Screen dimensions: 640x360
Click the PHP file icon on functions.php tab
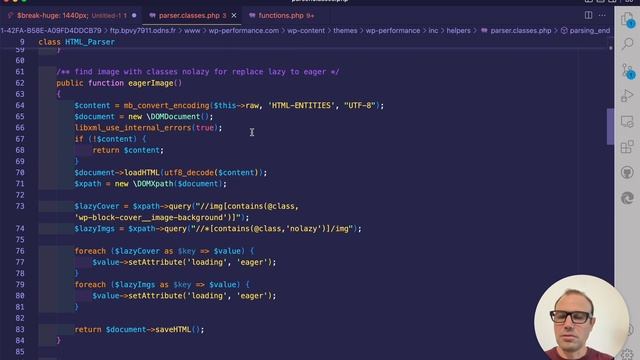point(252,16)
